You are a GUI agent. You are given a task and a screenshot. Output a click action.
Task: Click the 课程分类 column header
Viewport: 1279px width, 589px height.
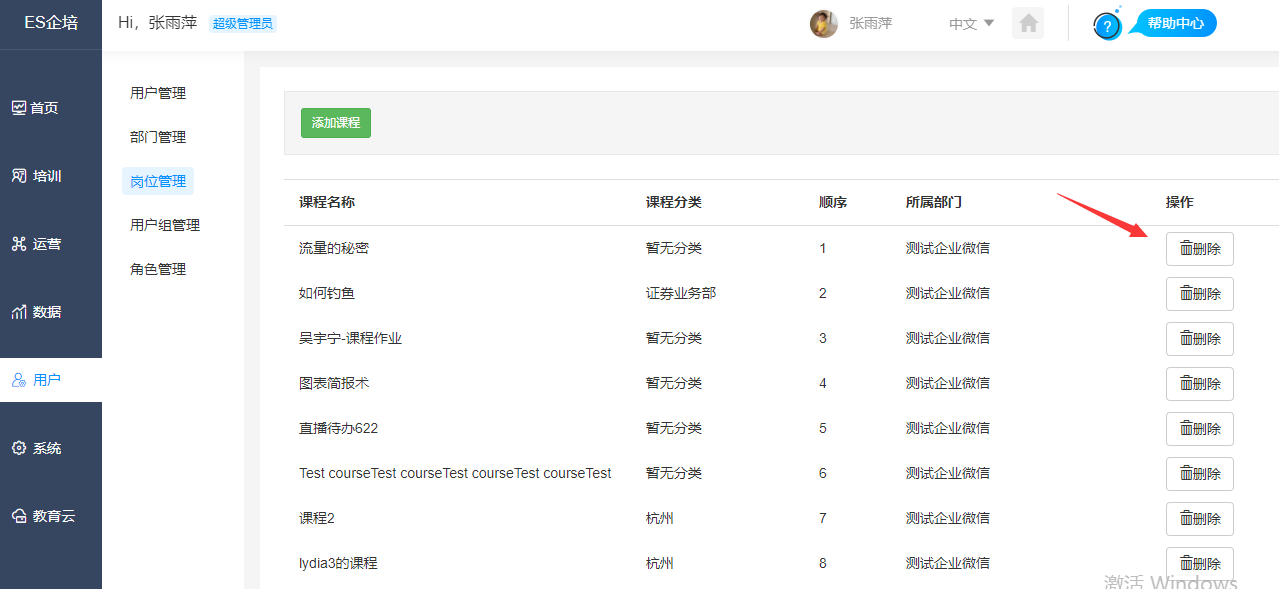[x=674, y=202]
